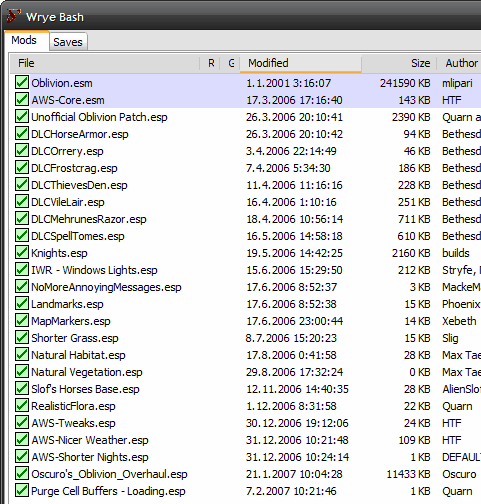Click the author name mlipari
Screen dimensions: 481x504
tap(457, 83)
